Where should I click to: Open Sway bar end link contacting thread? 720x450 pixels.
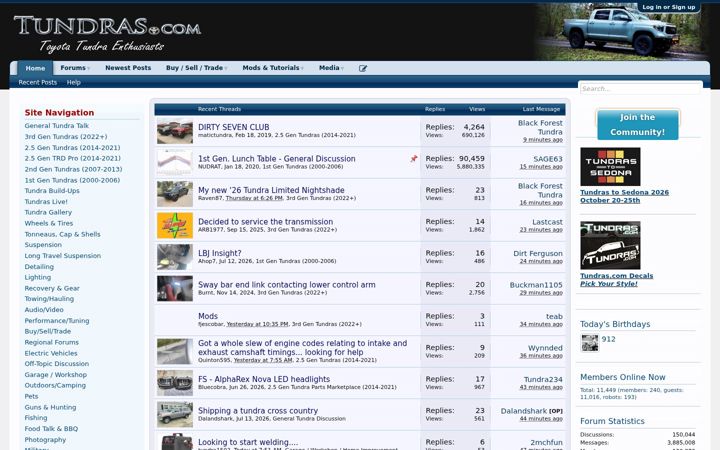[287, 285]
